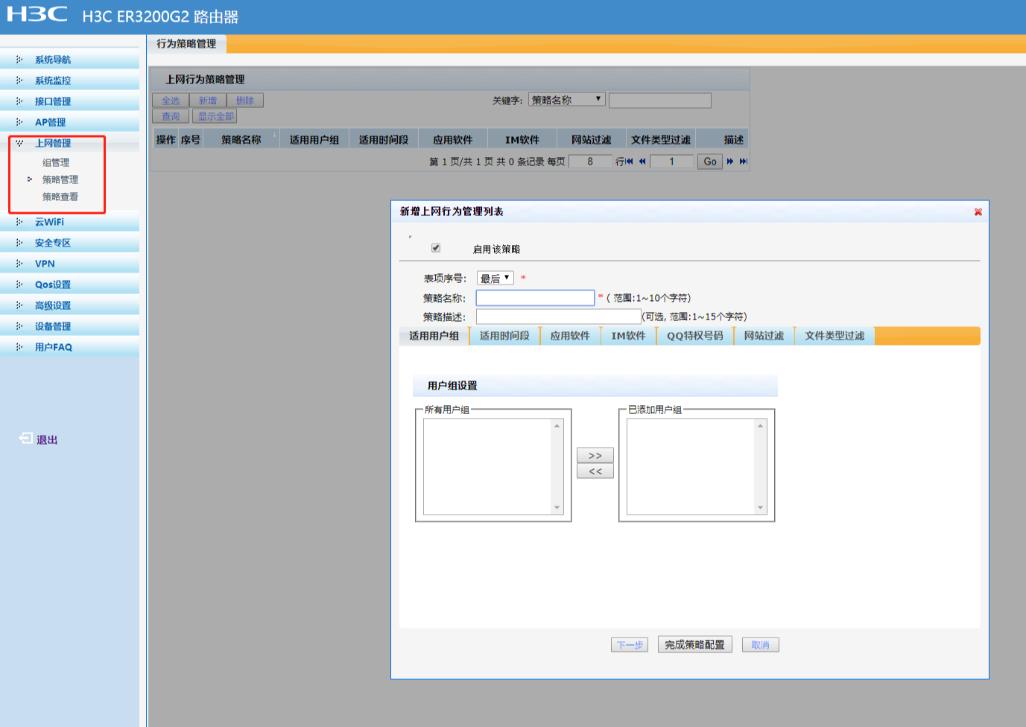Open the QQ特权号码 tab
The width and height of the screenshot is (1026, 727).
(x=695, y=335)
